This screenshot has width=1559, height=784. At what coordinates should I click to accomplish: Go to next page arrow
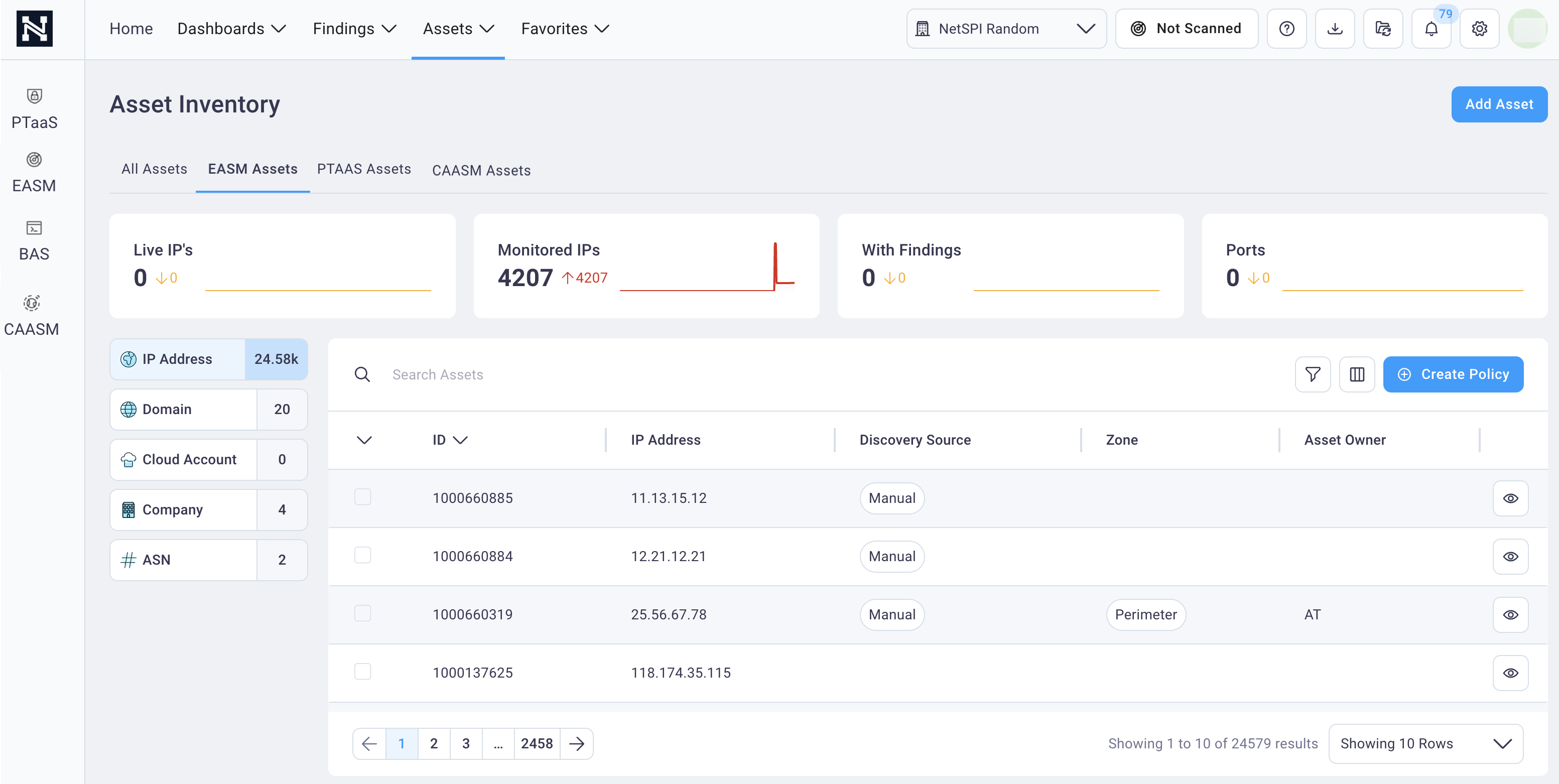[x=577, y=743]
